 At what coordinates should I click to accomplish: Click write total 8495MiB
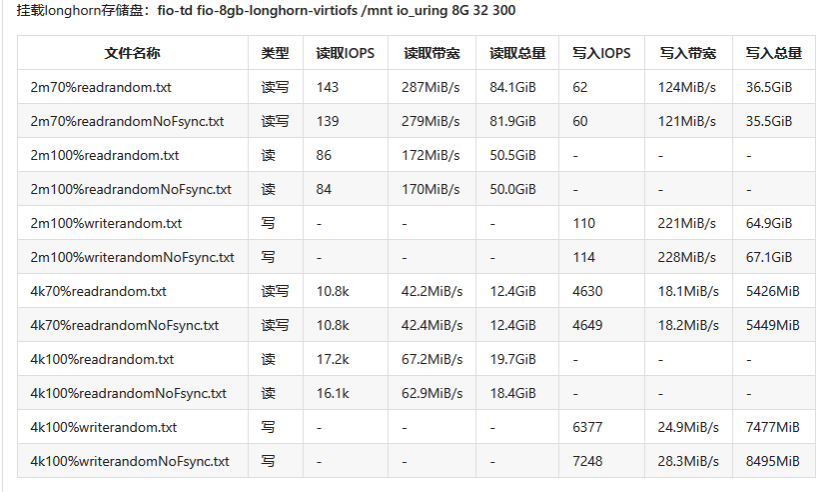773,461
